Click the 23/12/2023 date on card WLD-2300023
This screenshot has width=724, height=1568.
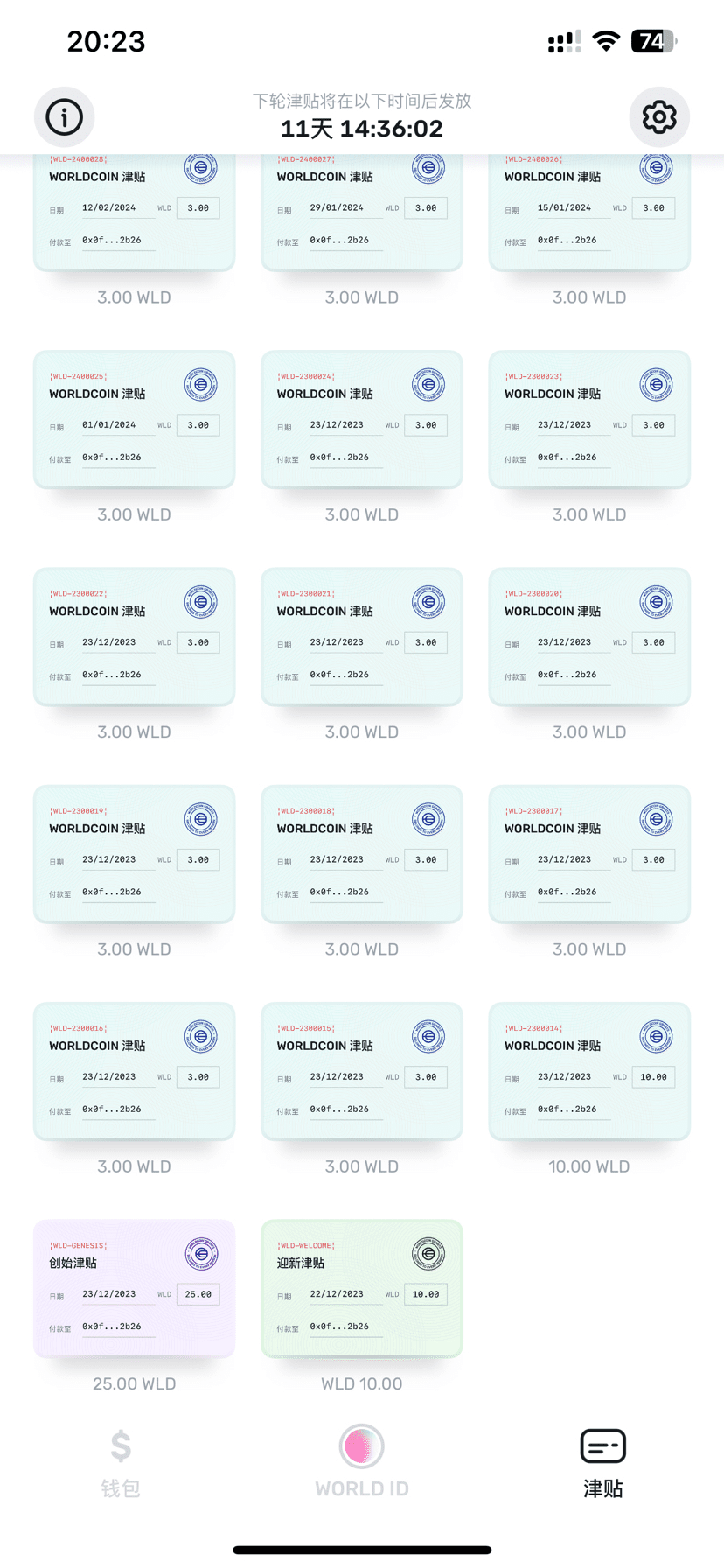tap(564, 425)
